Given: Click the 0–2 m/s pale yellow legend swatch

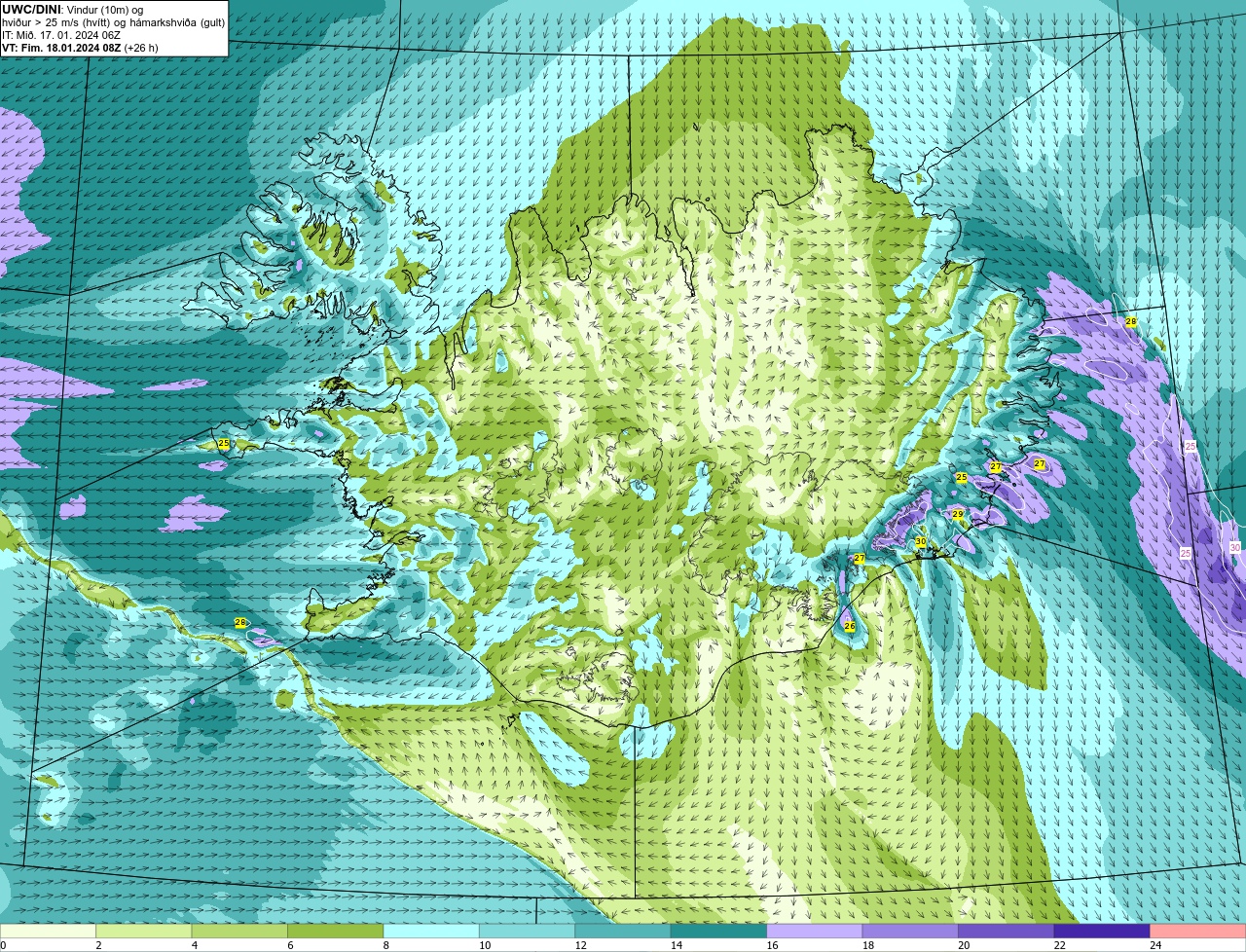Looking at the screenshot, I should (x=49, y=932).
